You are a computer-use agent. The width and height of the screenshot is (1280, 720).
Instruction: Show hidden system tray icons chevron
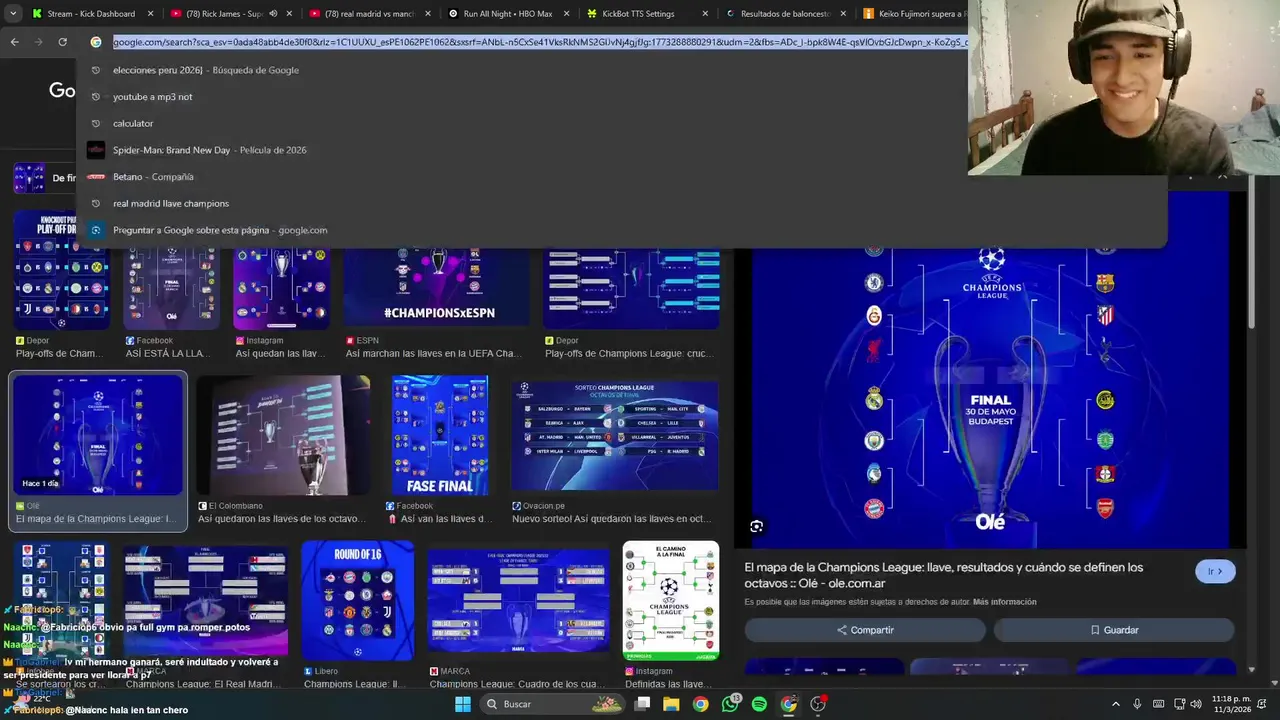tap(1116, 704)
